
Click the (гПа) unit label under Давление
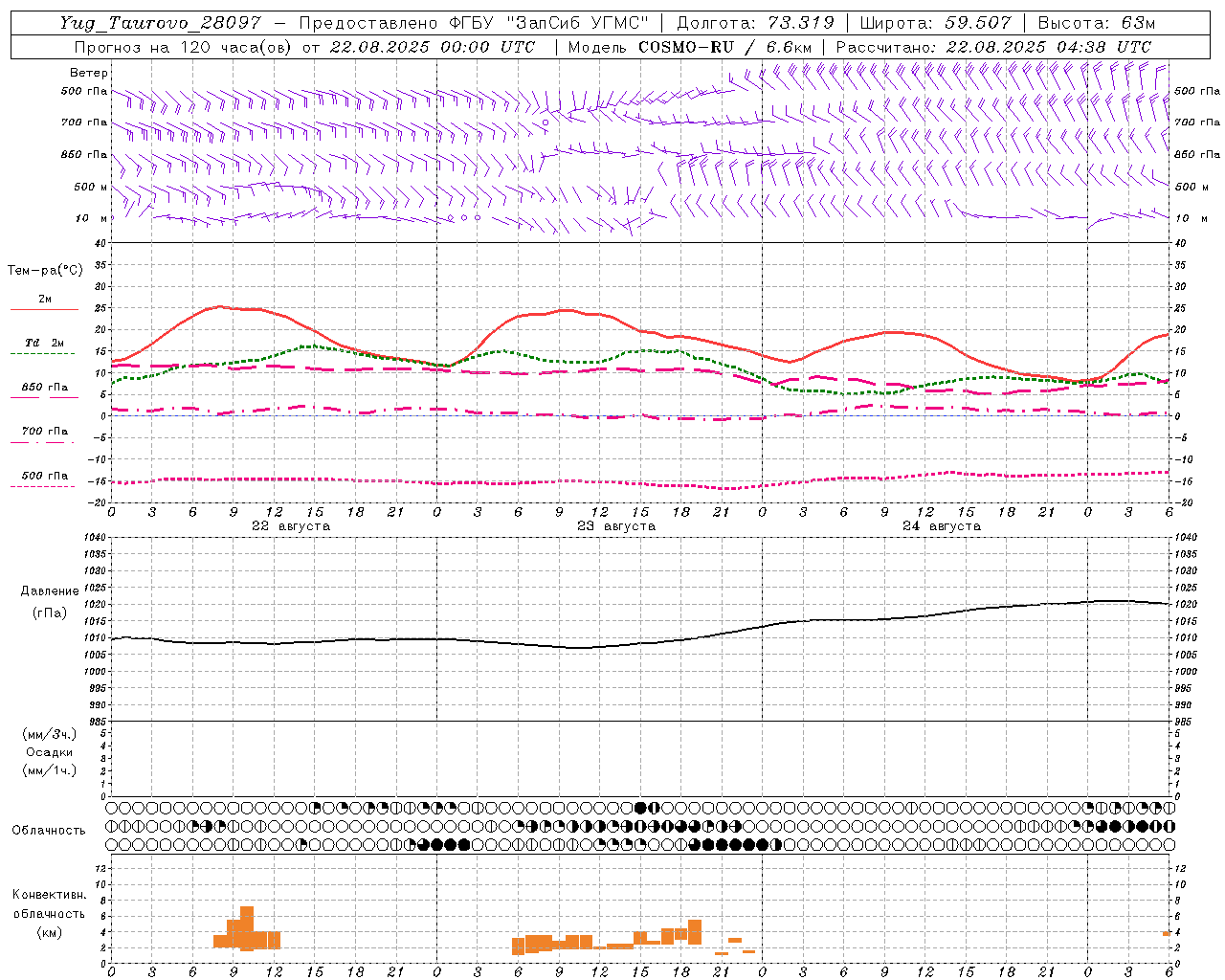pyautogui.click(x=50, y=613)
